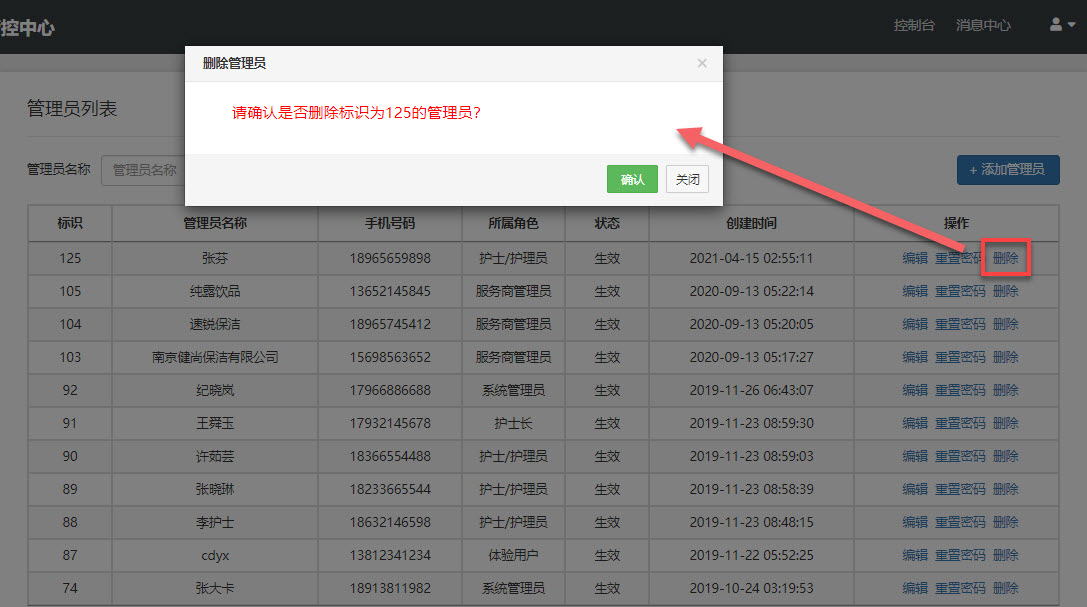Click 编辑 for 纯露饮品 row

915,291
